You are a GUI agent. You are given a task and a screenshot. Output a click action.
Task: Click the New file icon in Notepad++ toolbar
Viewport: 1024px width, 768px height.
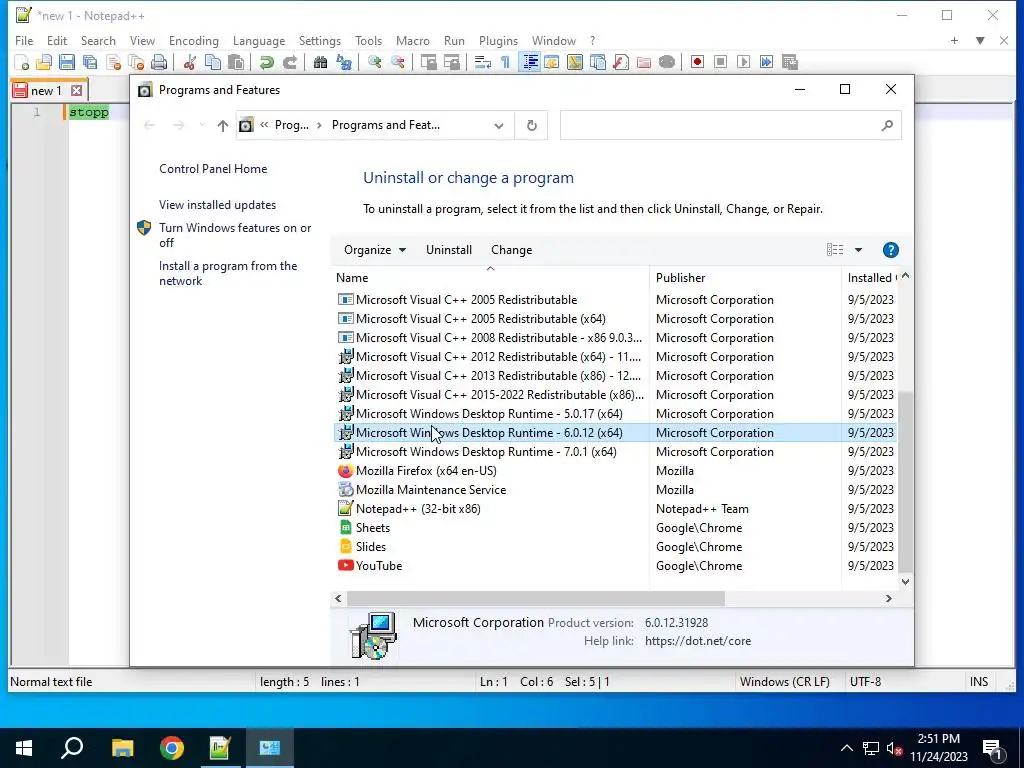pyautogui.click(x=22, y=63)
